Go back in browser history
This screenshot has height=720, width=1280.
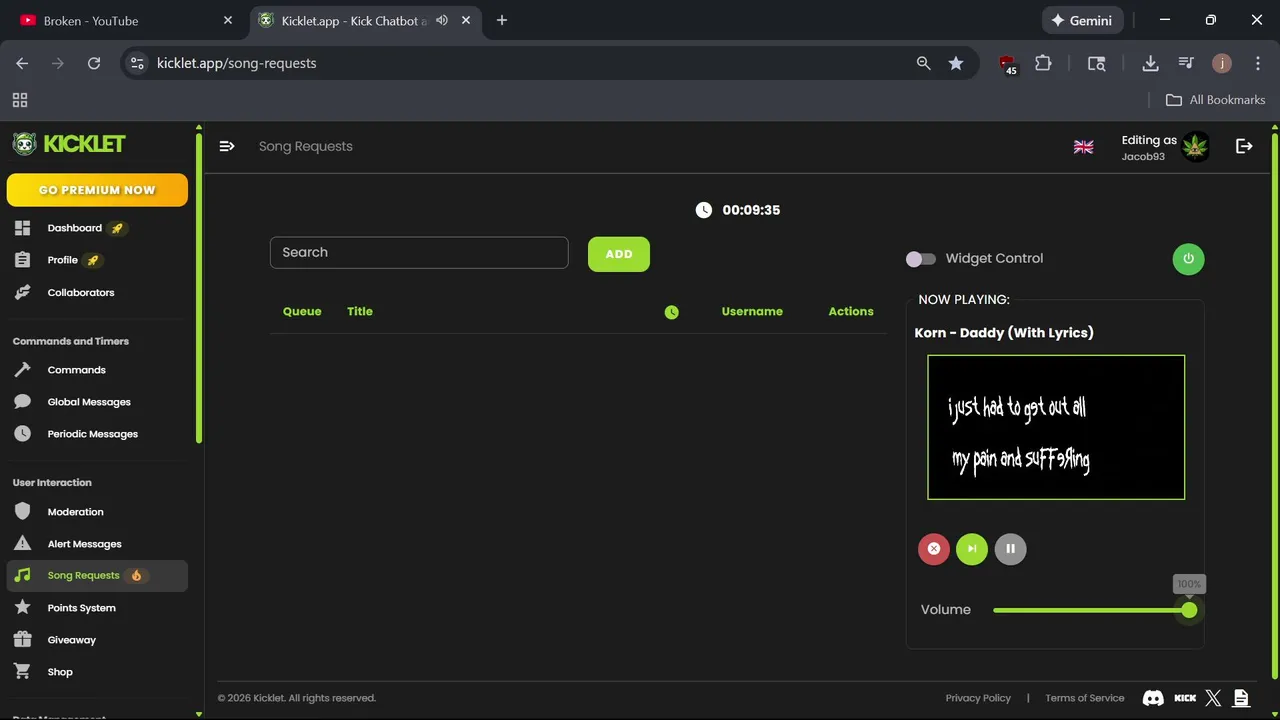22,63
